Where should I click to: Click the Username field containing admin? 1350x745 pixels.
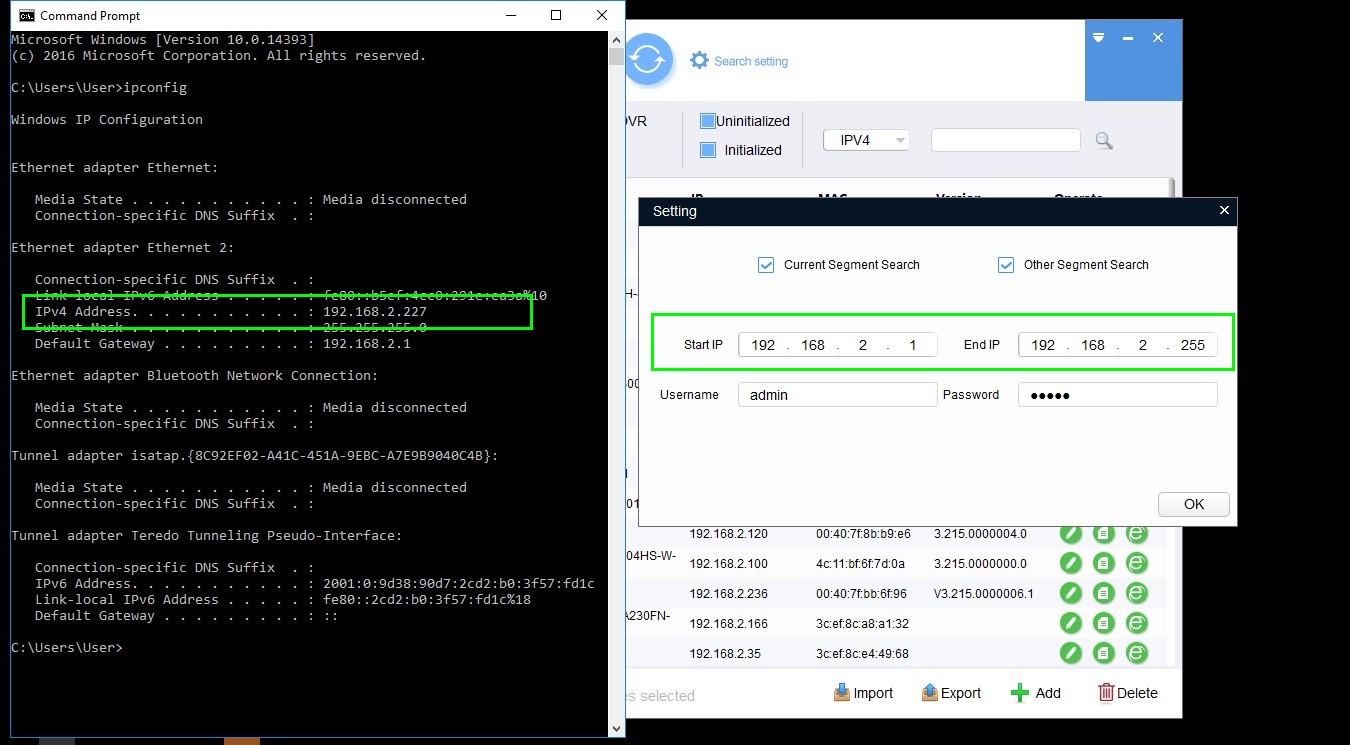[838, 395]
